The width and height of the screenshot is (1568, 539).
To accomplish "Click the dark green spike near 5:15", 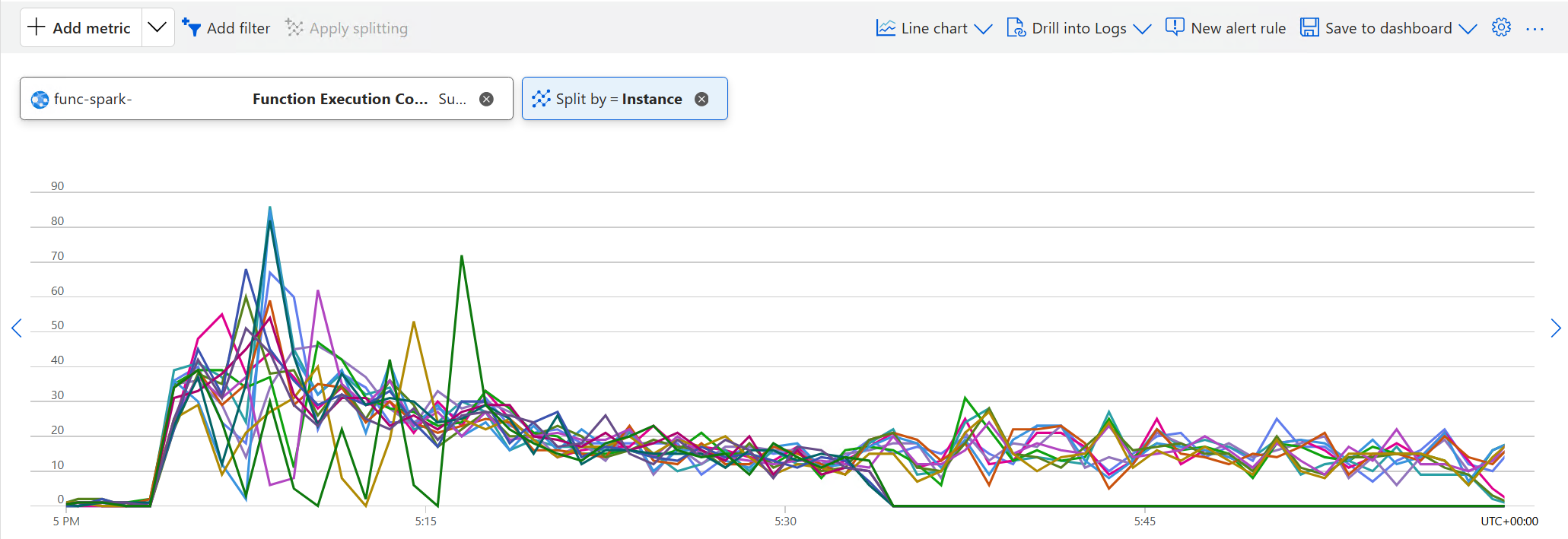I will coord(462,257).
